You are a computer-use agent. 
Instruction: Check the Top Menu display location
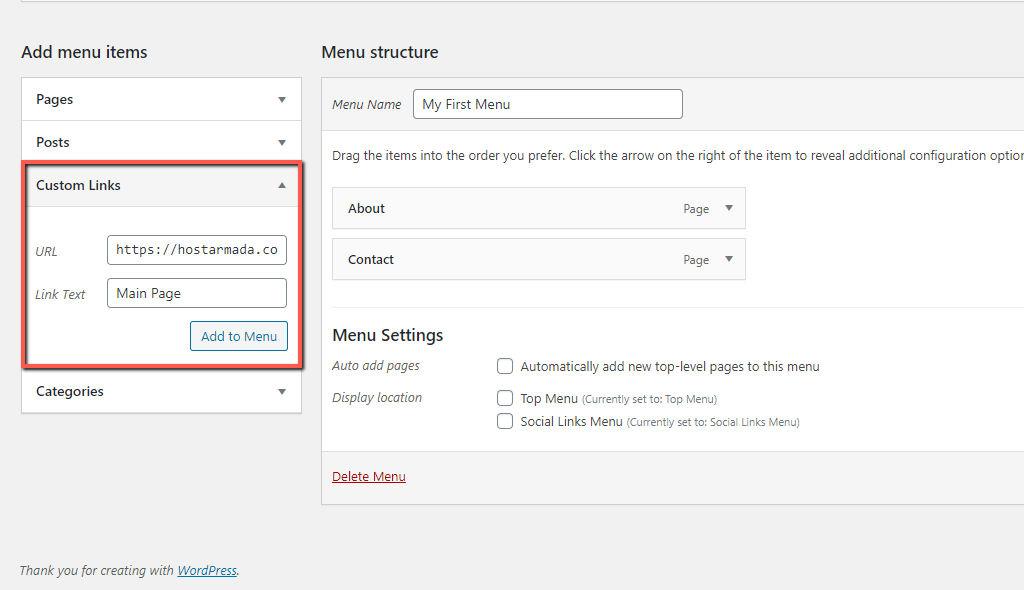tap(505, 398)
